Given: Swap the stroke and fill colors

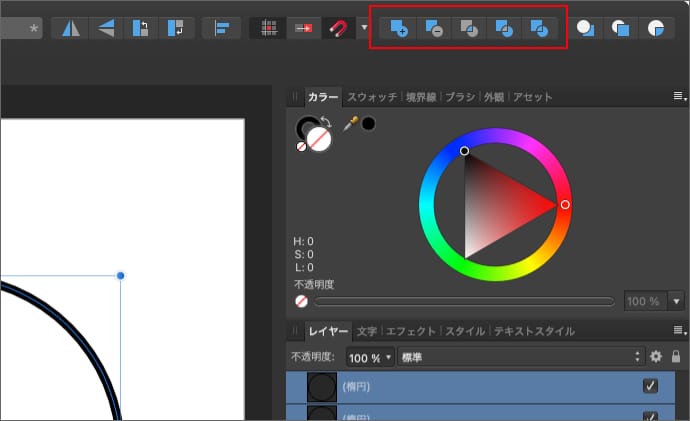Looking at the screenshot, I should click(x=325, y=123).
